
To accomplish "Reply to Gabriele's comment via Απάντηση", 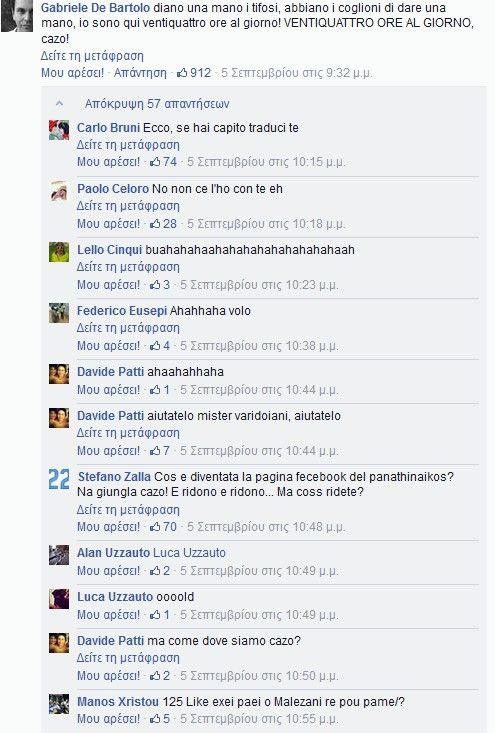I will pyautogui.click(x=140, y=73).
